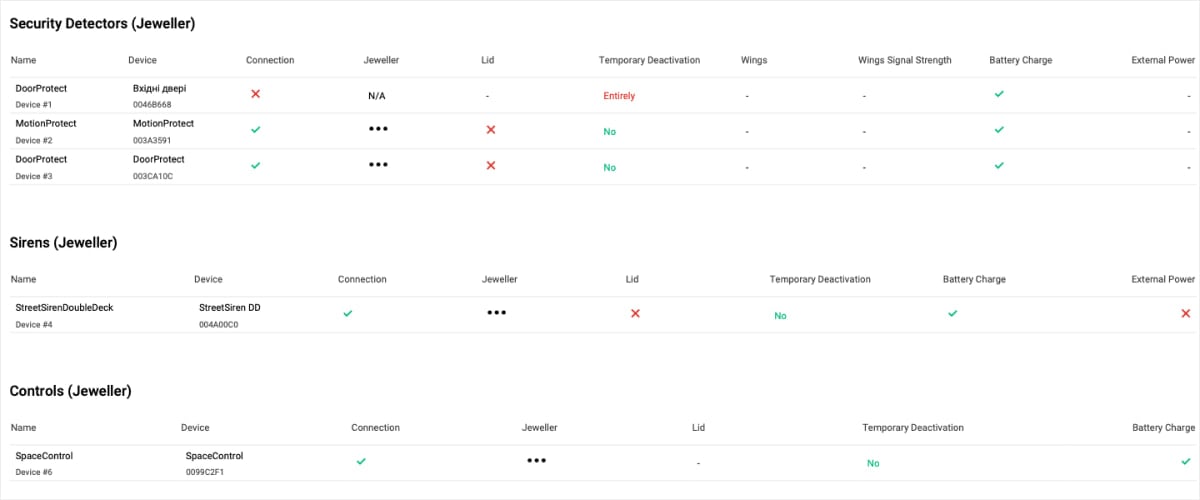Select device ID 004A00C0 in Sirens
This screenshot has height=500, width=1200.
218,325
